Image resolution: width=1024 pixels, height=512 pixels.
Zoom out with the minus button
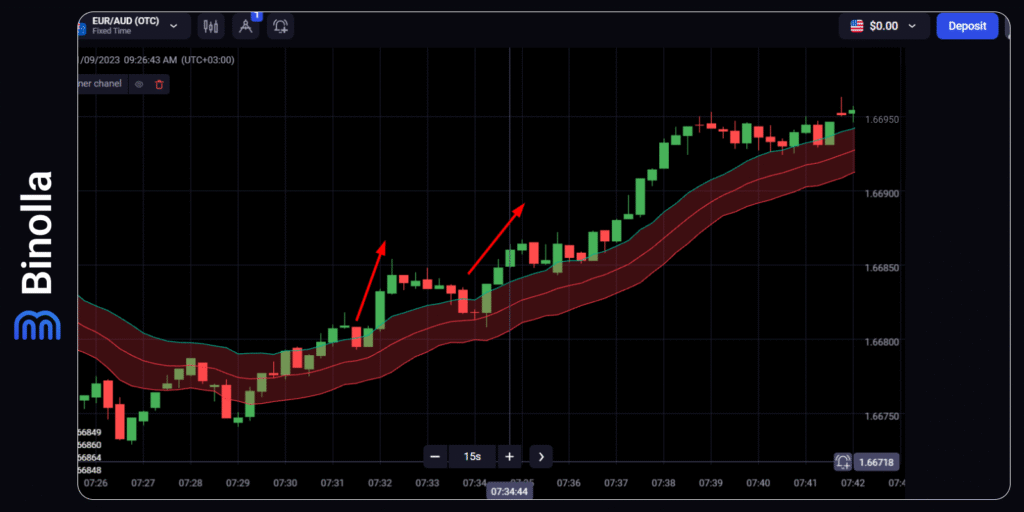[x=435, y=457]
